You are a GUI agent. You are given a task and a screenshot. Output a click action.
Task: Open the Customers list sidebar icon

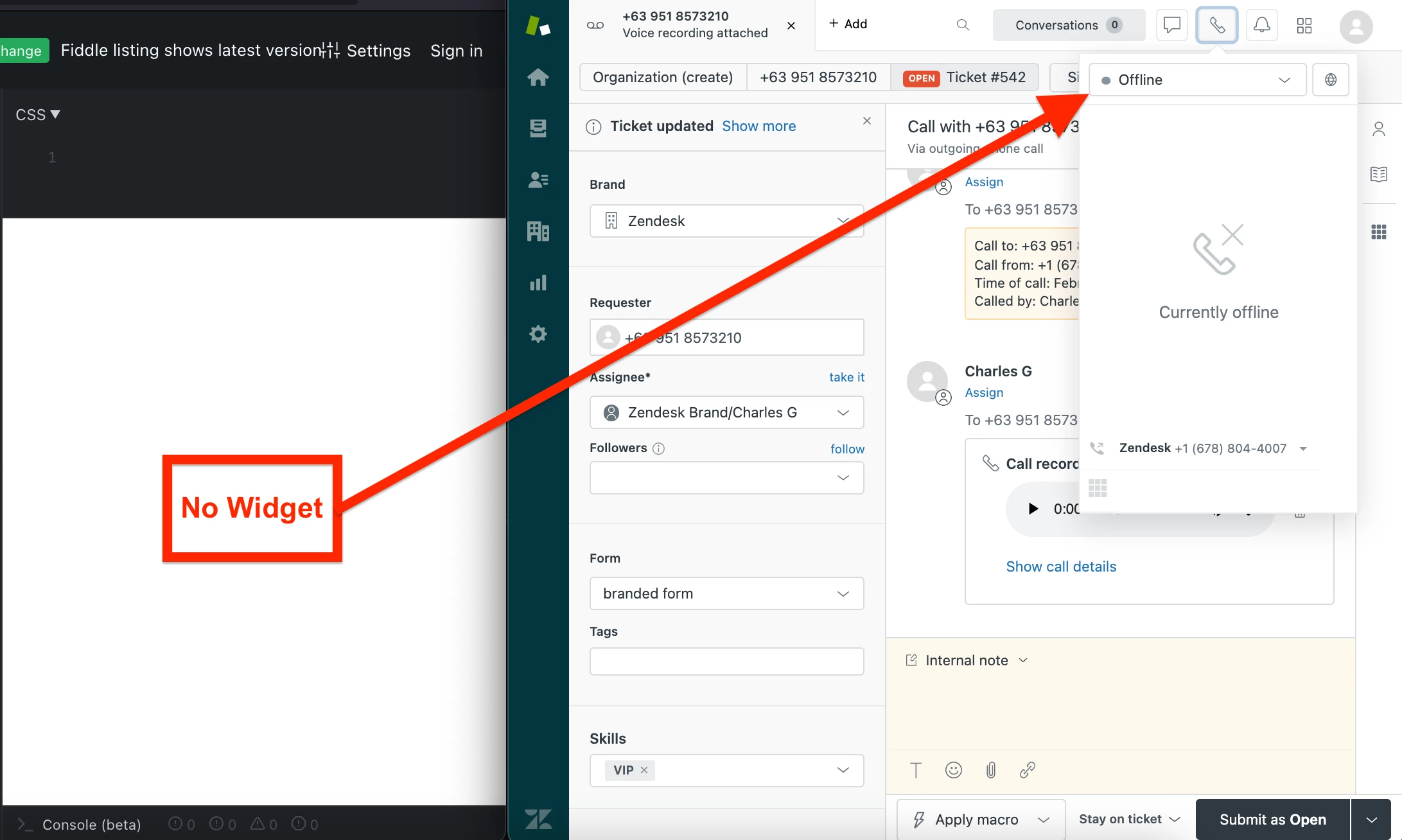click(538, 180)
